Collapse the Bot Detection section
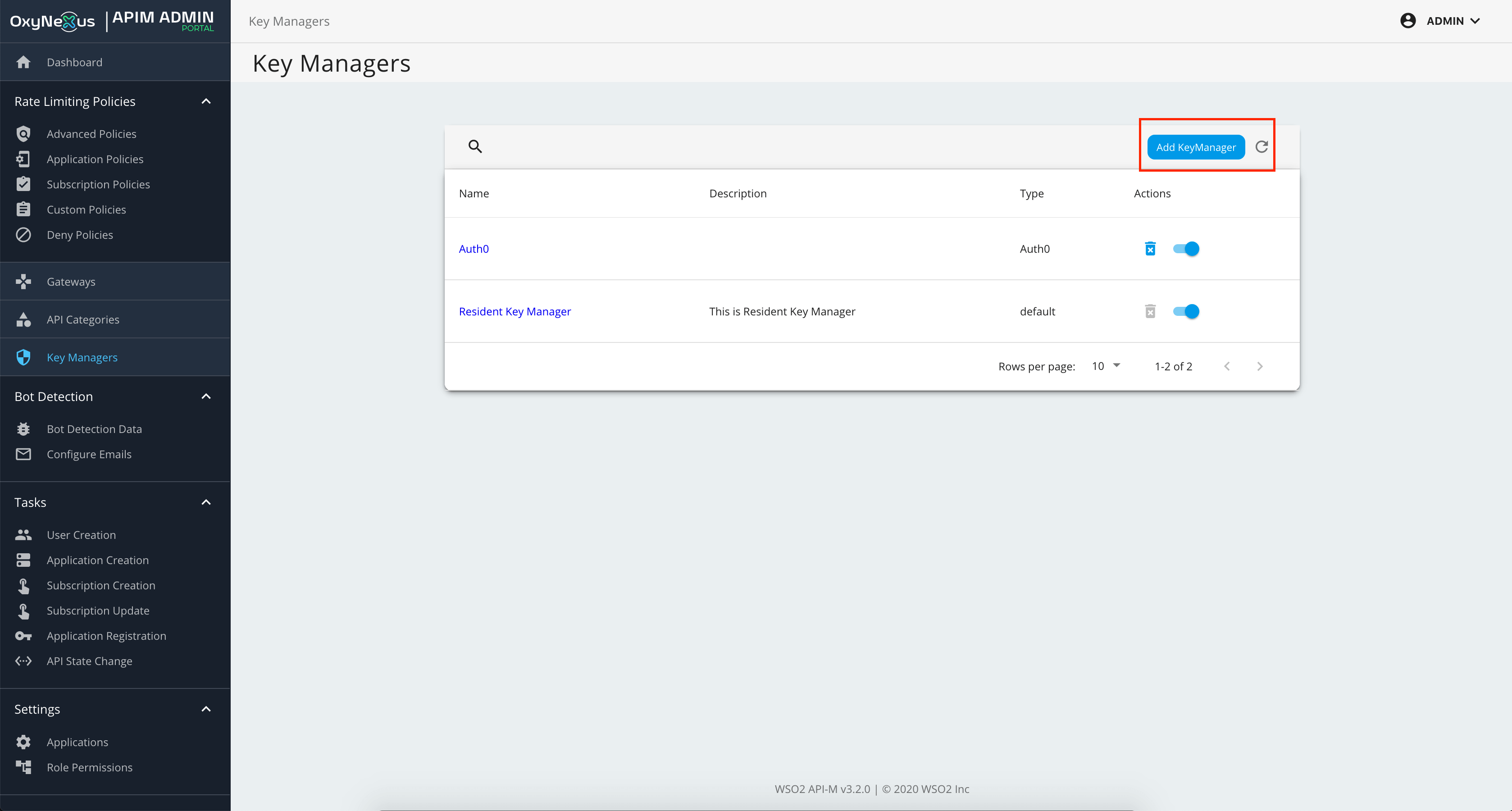Image resolution: width=1512 pixels, height=811 pixels. click(206, 396)
